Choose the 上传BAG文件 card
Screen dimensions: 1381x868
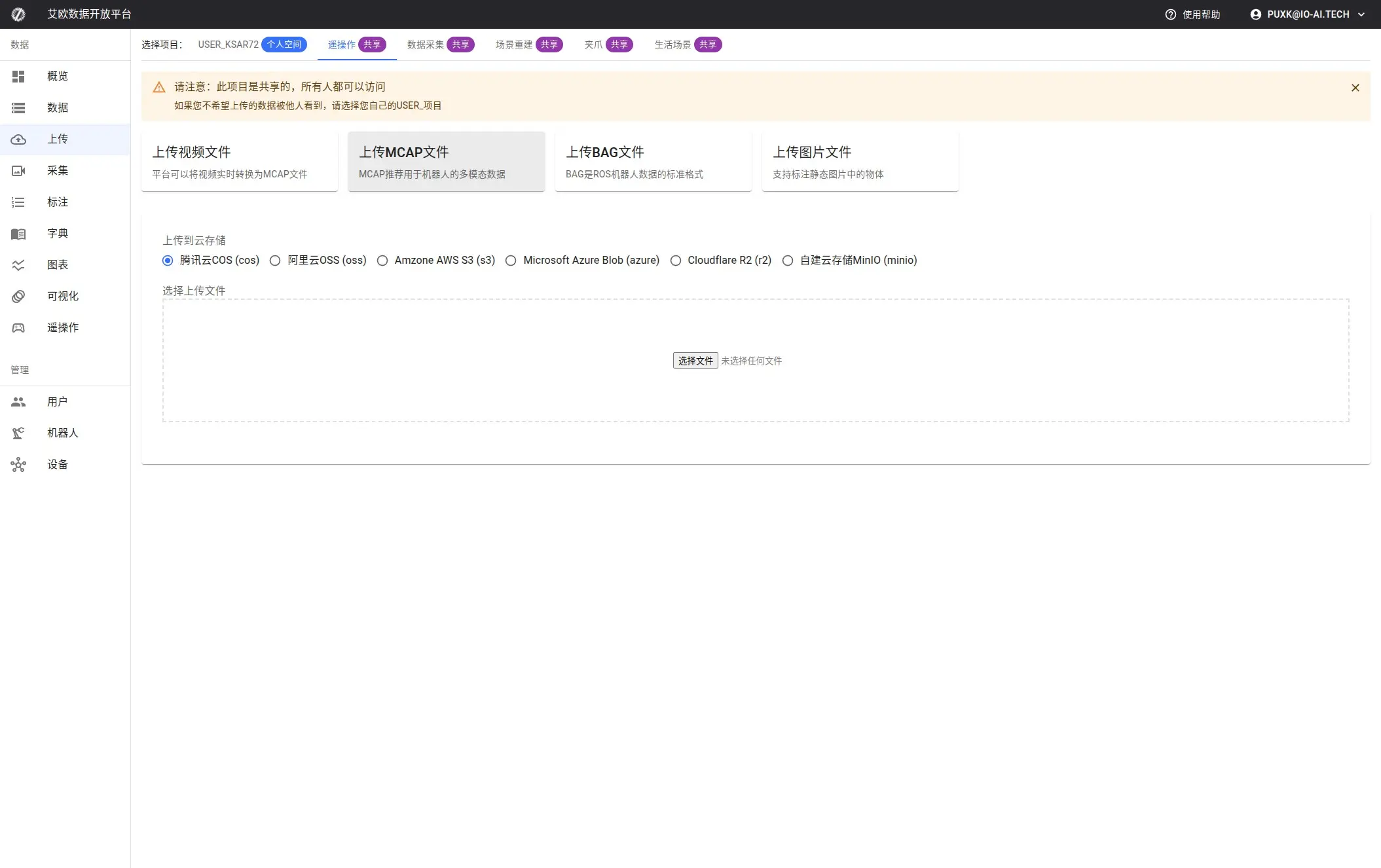(x=654, y=162)
